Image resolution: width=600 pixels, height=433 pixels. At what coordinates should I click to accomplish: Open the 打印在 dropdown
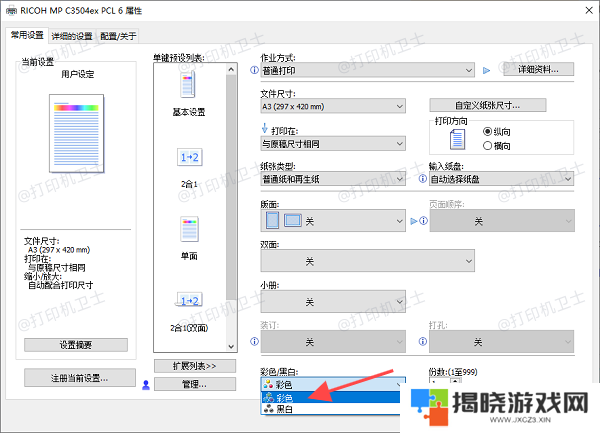[x=333, y=144]
